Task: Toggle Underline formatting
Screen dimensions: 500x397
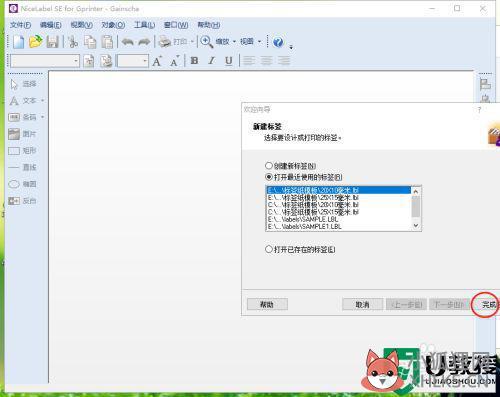Action: tap(229, 61)
